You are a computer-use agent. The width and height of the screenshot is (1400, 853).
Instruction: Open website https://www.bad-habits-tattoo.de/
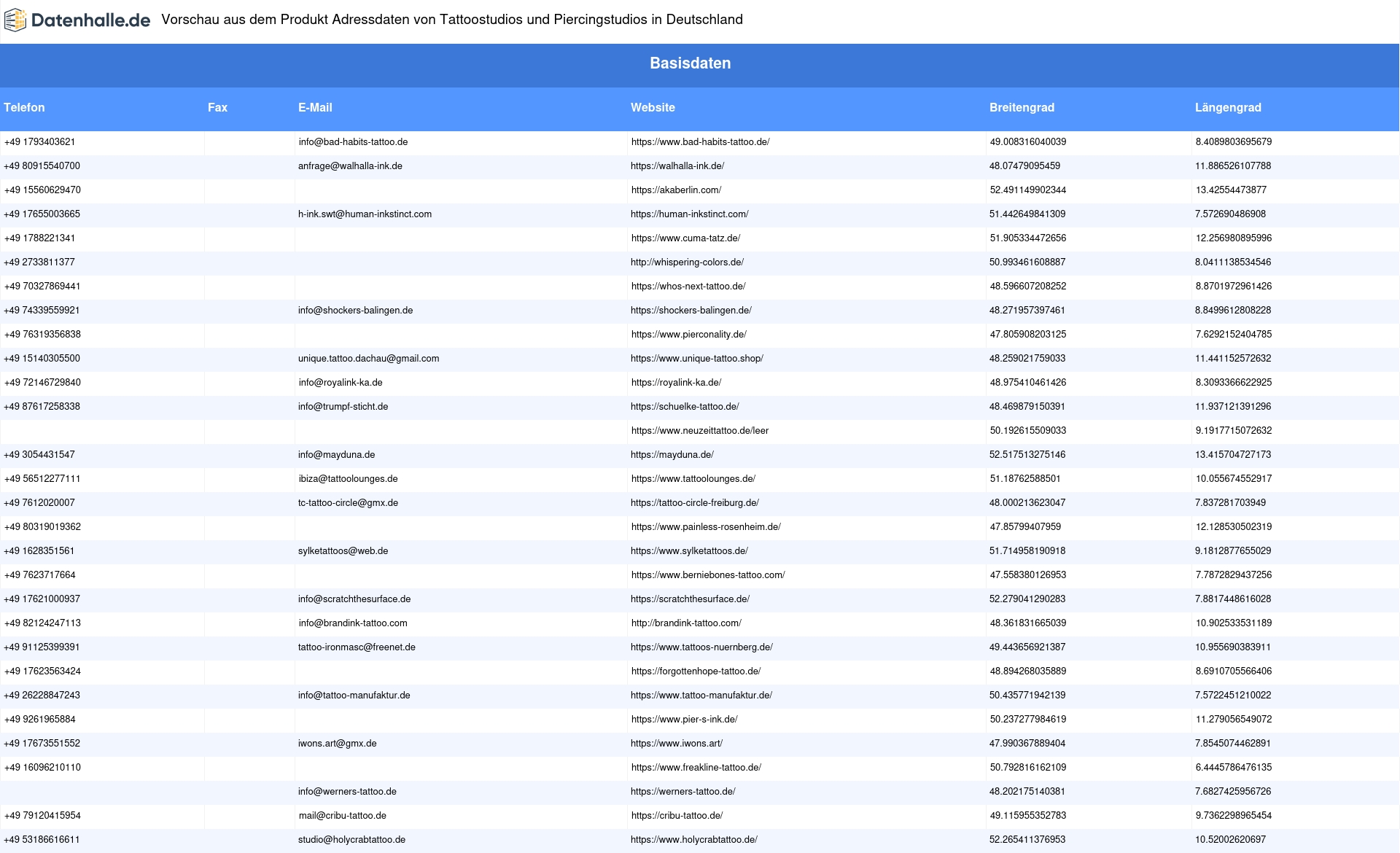(700, 142)
